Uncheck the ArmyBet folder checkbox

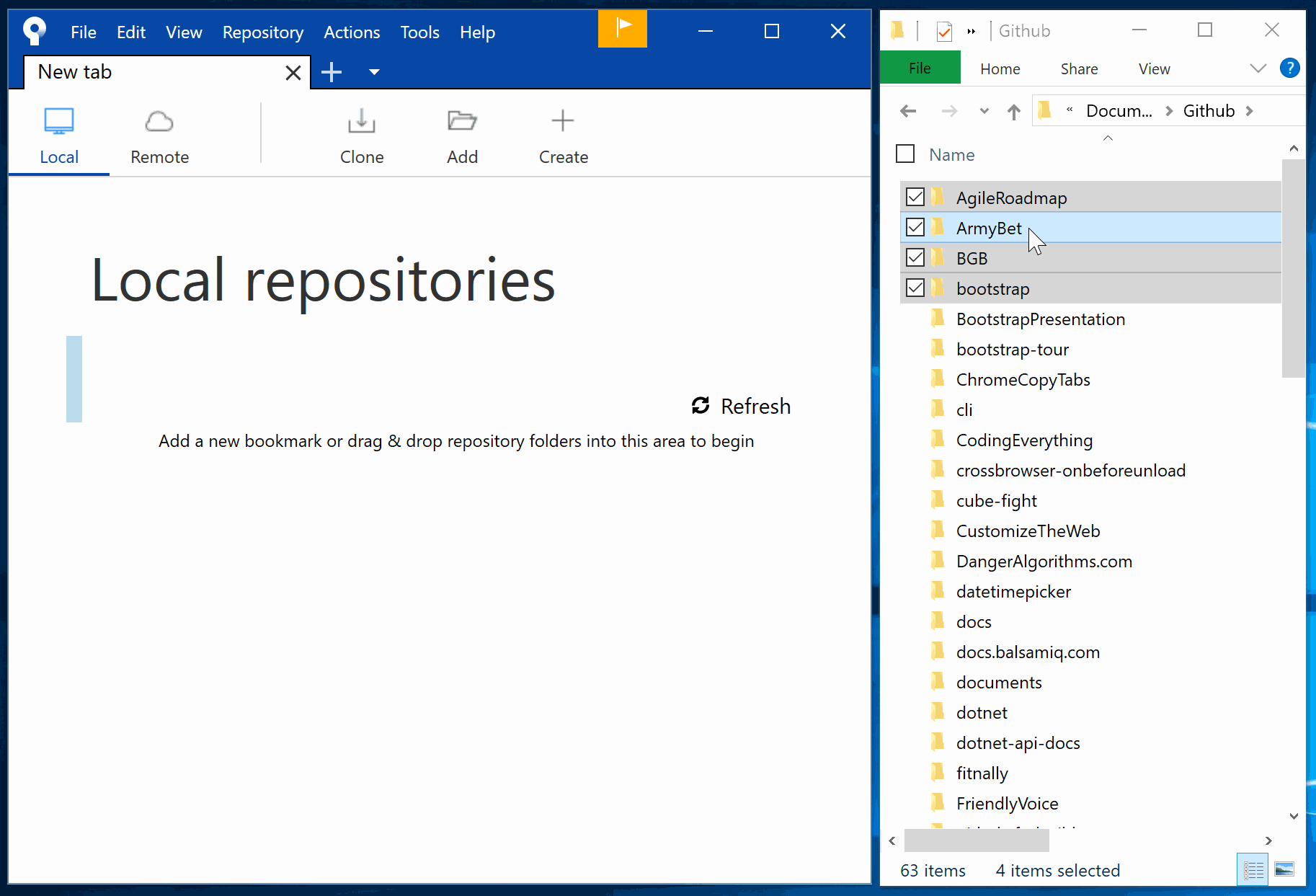915,227
